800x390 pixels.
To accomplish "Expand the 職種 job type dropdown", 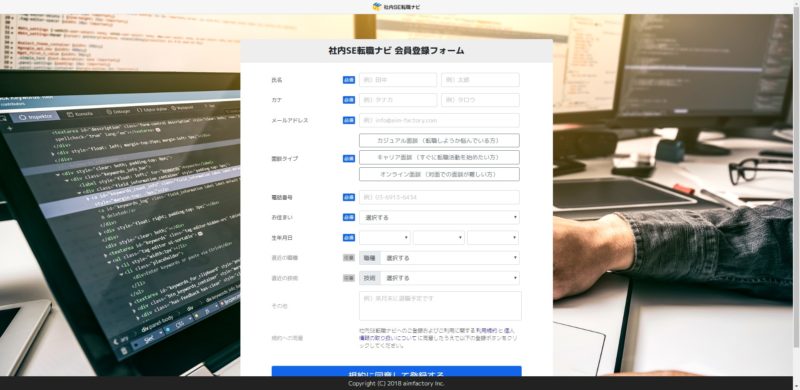I will click(449, 258).
